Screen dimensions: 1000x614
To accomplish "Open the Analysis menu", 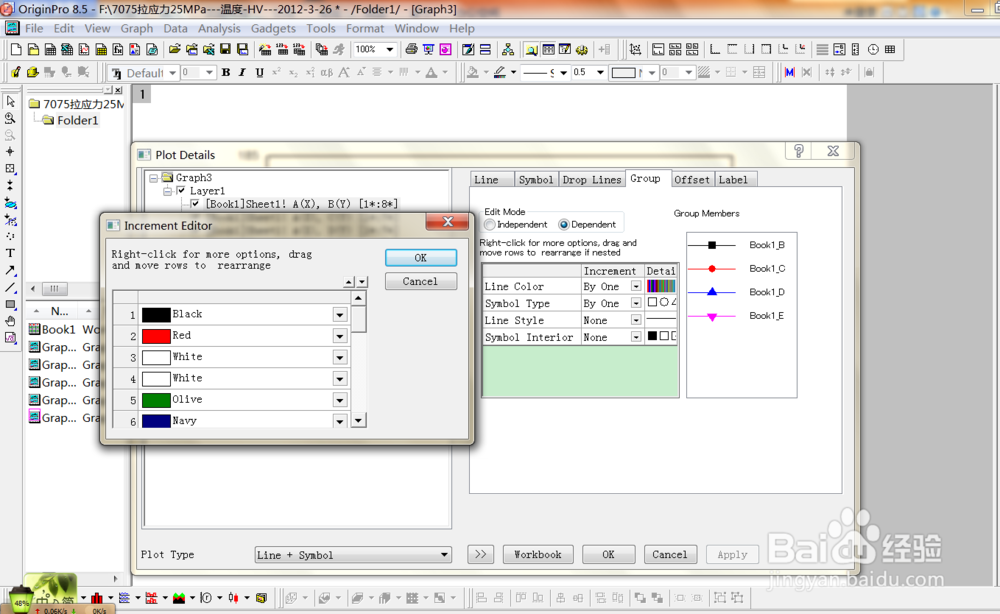I will pos(219,29).
